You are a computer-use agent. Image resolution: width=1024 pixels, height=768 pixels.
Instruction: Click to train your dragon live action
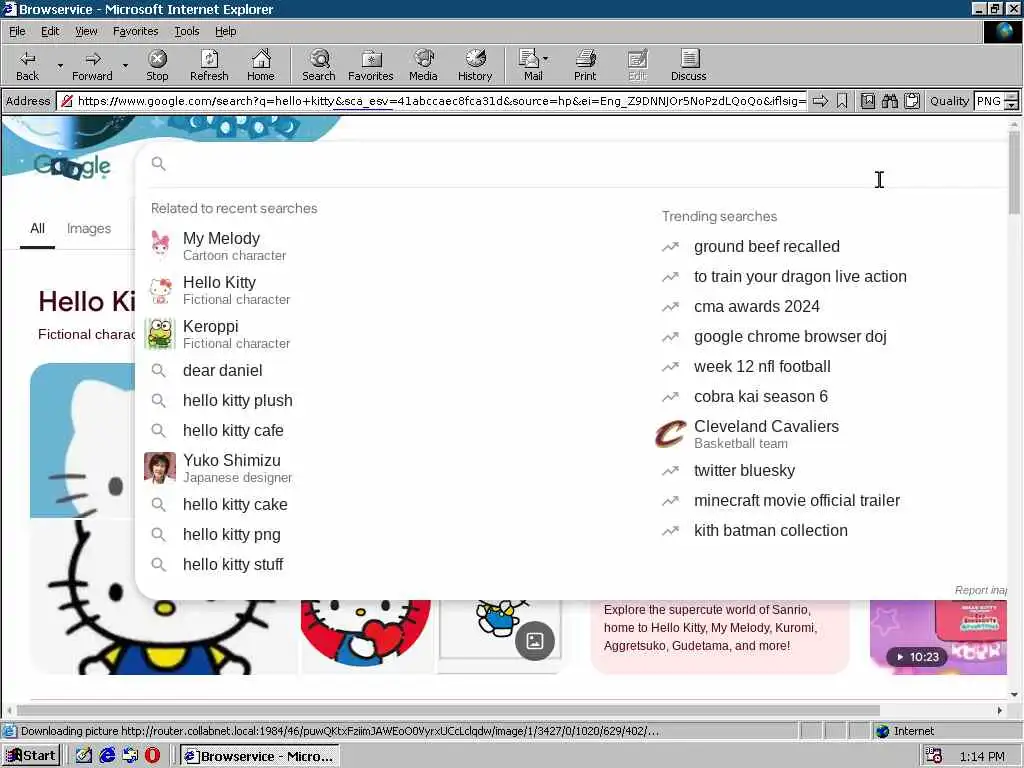(x=800, y=276)
